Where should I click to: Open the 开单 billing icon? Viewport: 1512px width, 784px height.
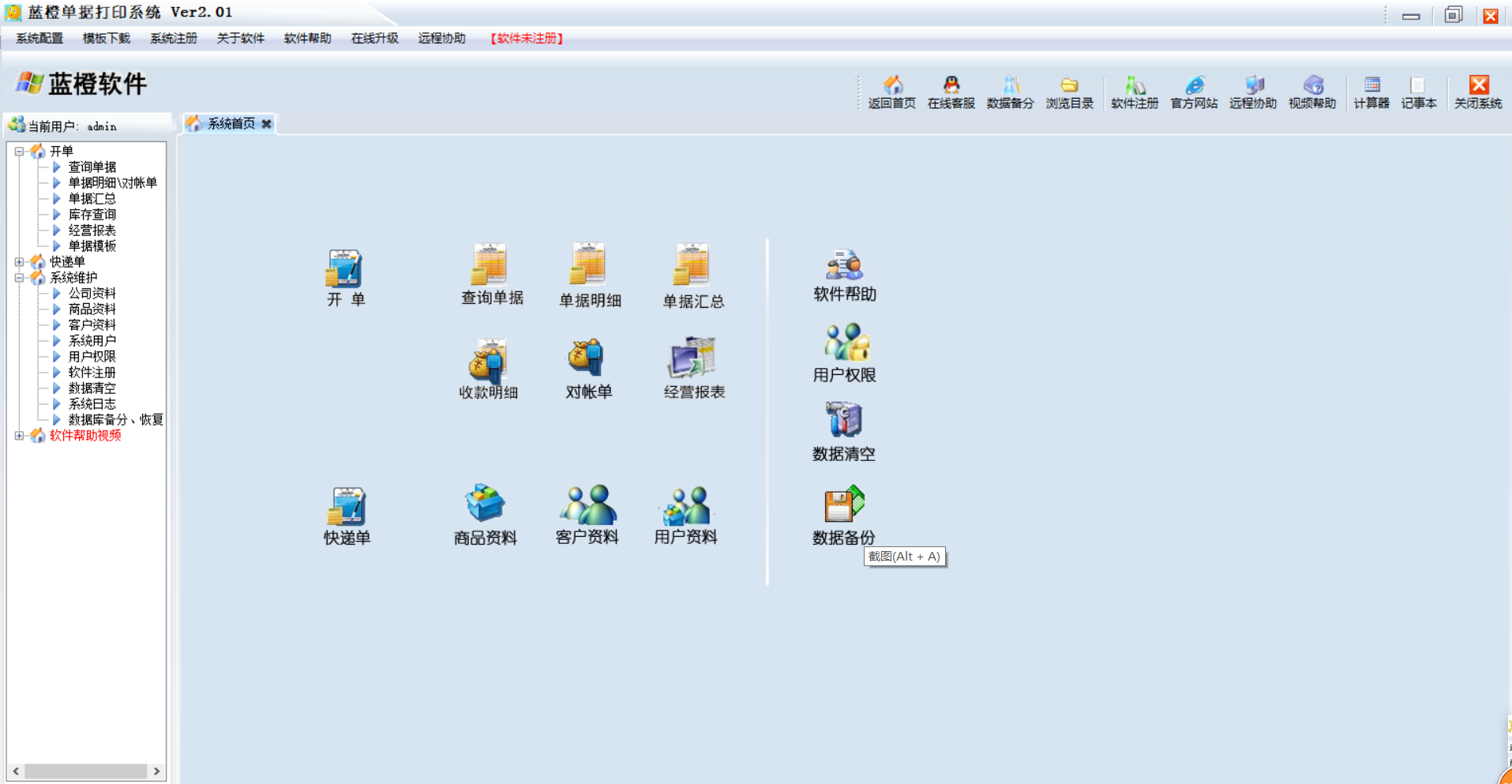[345, 269]
